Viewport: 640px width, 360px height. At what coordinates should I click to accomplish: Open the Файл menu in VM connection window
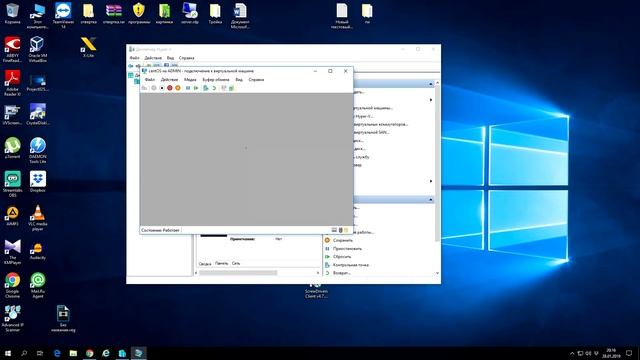[x=150, y=80]
